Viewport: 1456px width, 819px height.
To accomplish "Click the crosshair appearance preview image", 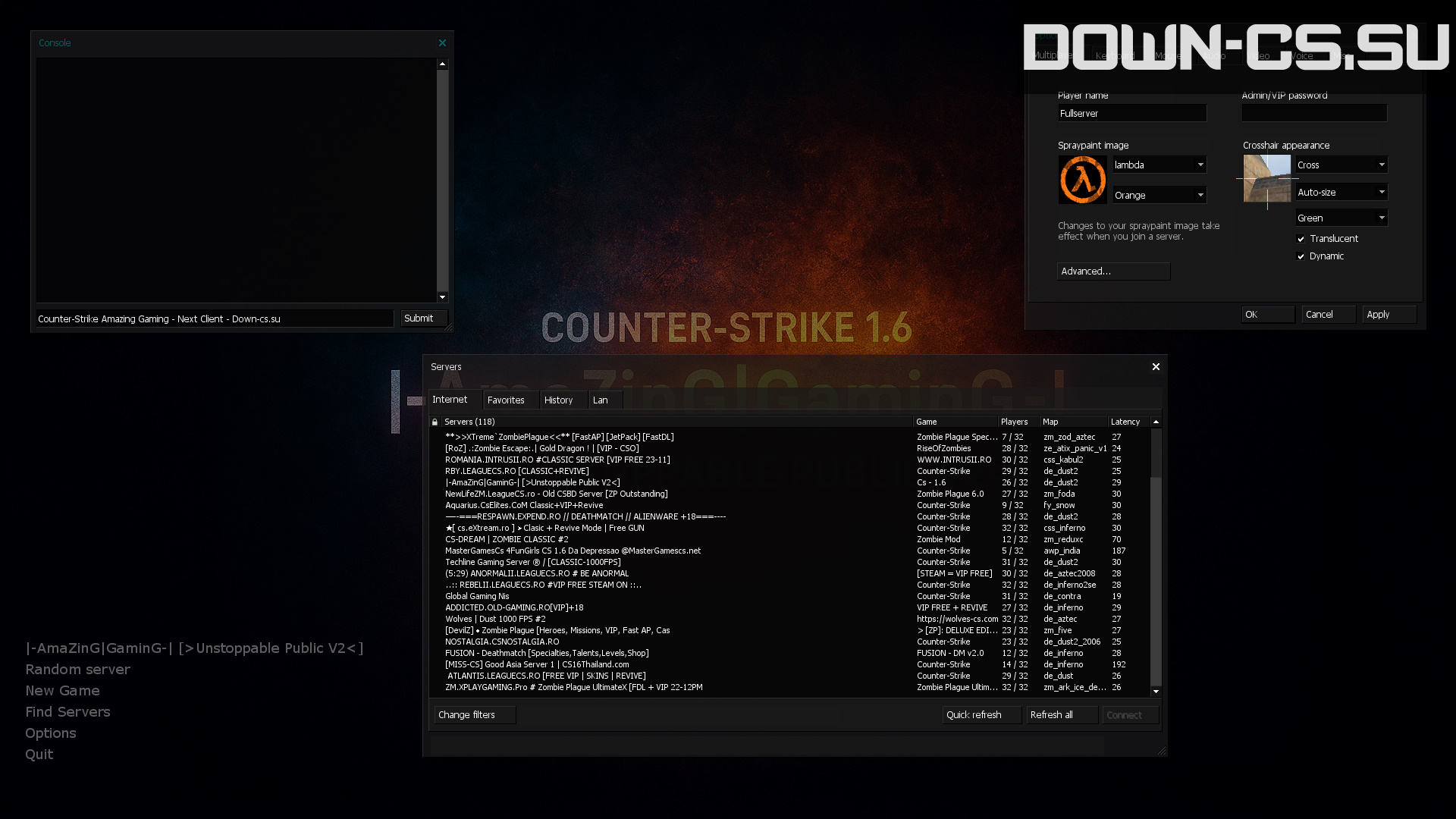I will click(1266, 179).
